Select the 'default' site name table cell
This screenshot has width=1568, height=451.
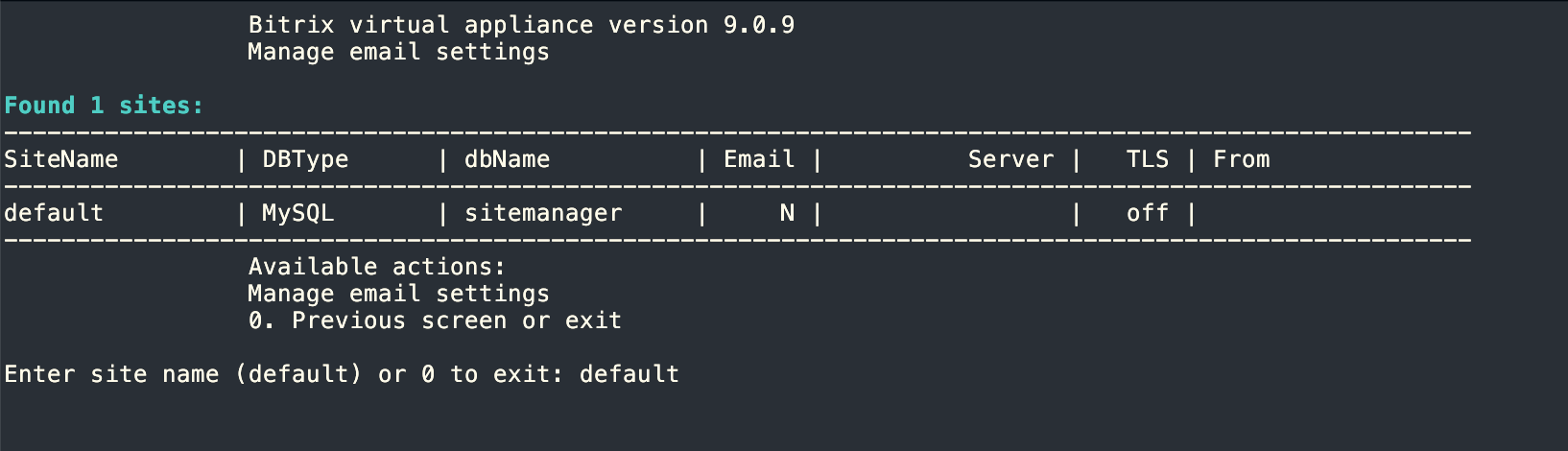(x=54, y=213)
